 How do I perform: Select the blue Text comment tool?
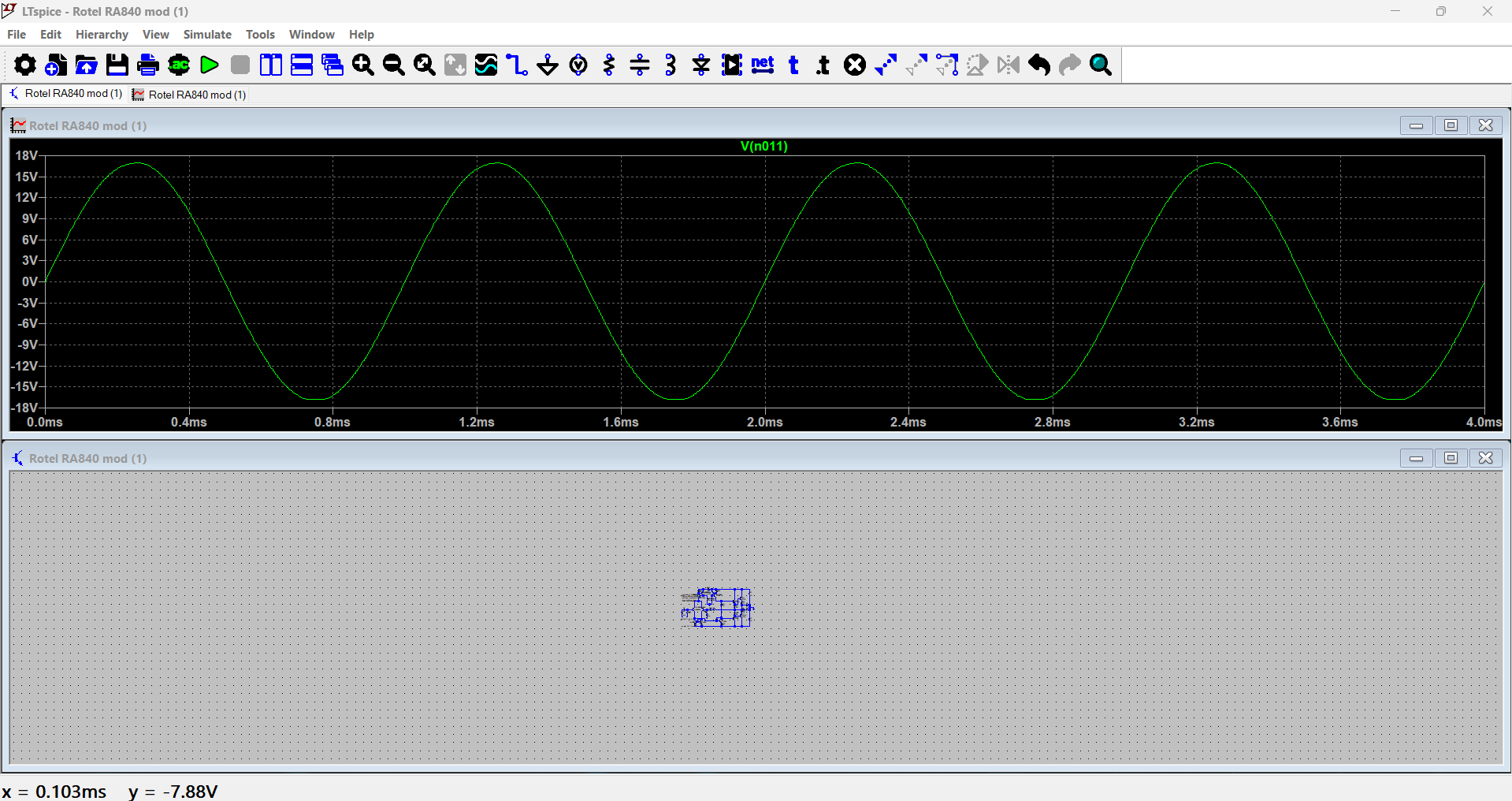(x=793, y=65)
